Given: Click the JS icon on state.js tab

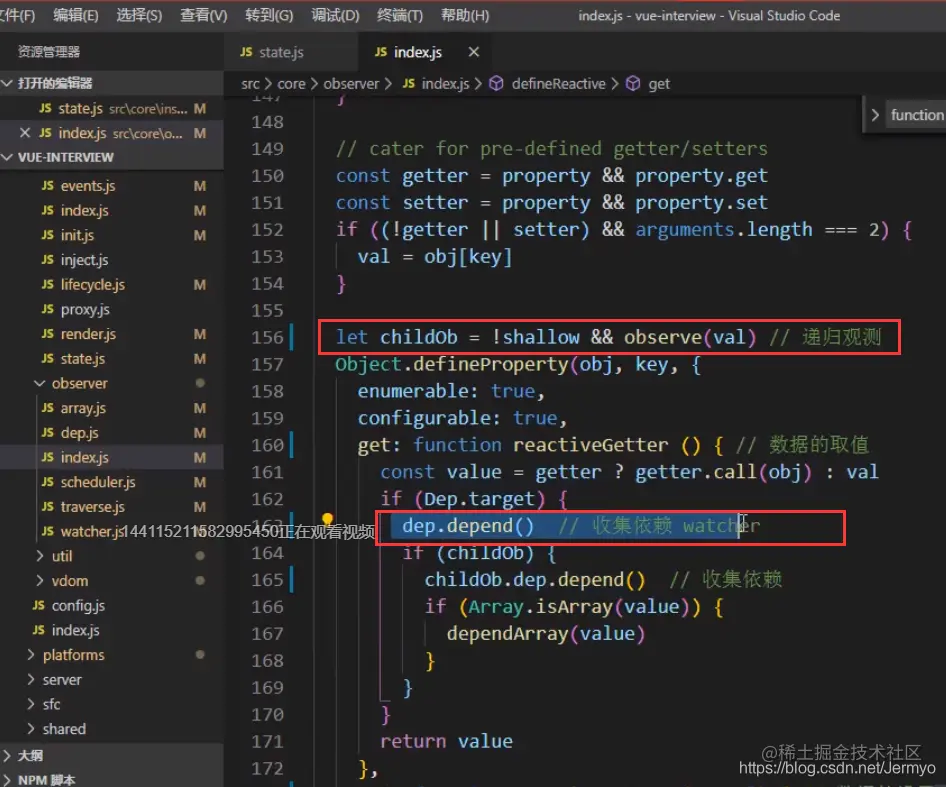Looking at the screenshot, I should point(246,52).
